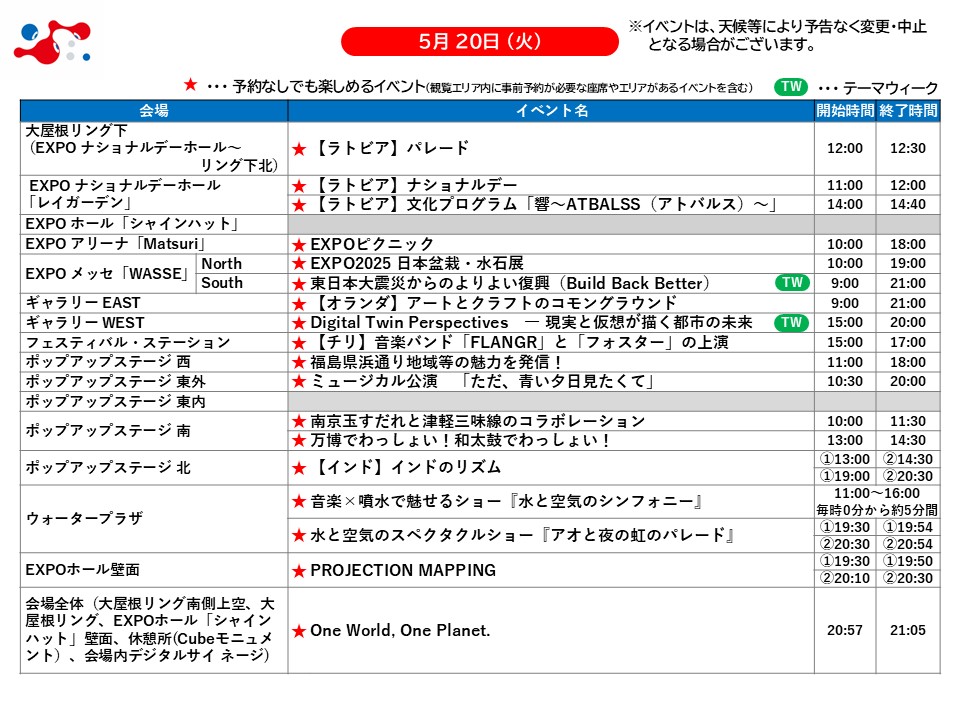Click the 東日本大震災からのよりよい復興 event name
This screenshot has height=720, width=960.
point(509,283)
